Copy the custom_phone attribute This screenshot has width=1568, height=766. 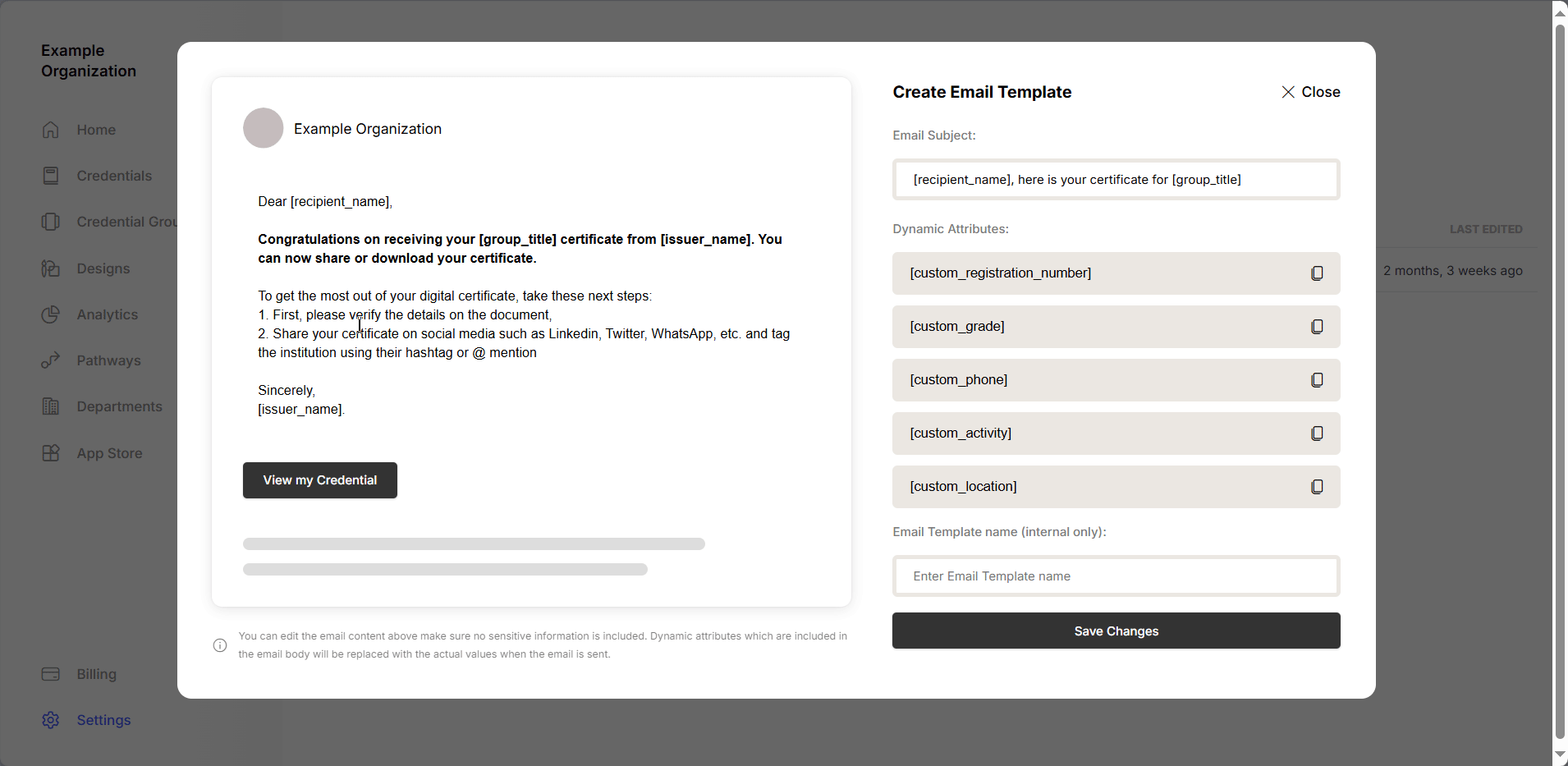coord(1317,380)
